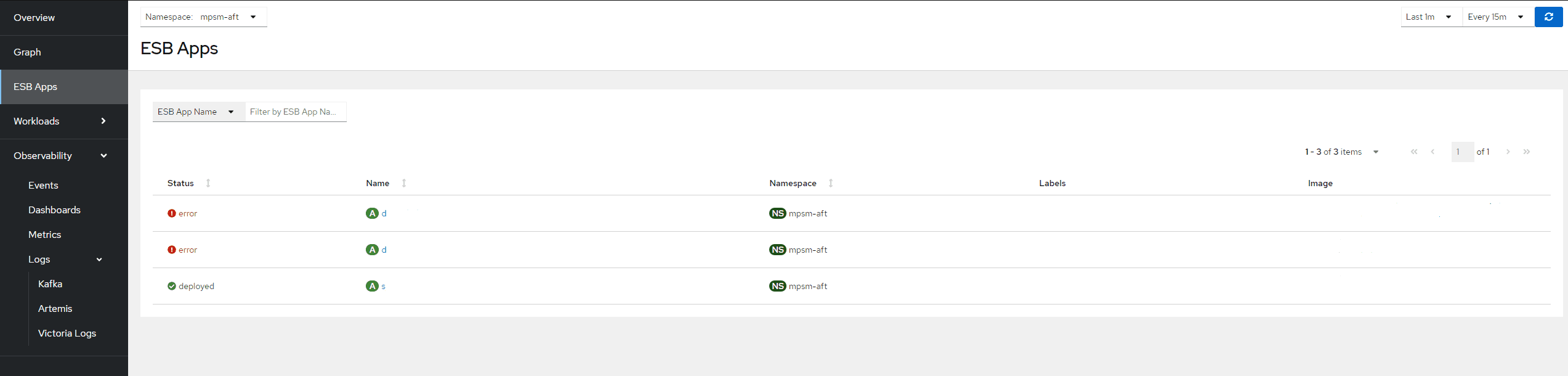Image resolution: width=1568 pixels, height=376 pixels.
Task: Open Victoria Logs from sidebar
Action: pos(67,333)
